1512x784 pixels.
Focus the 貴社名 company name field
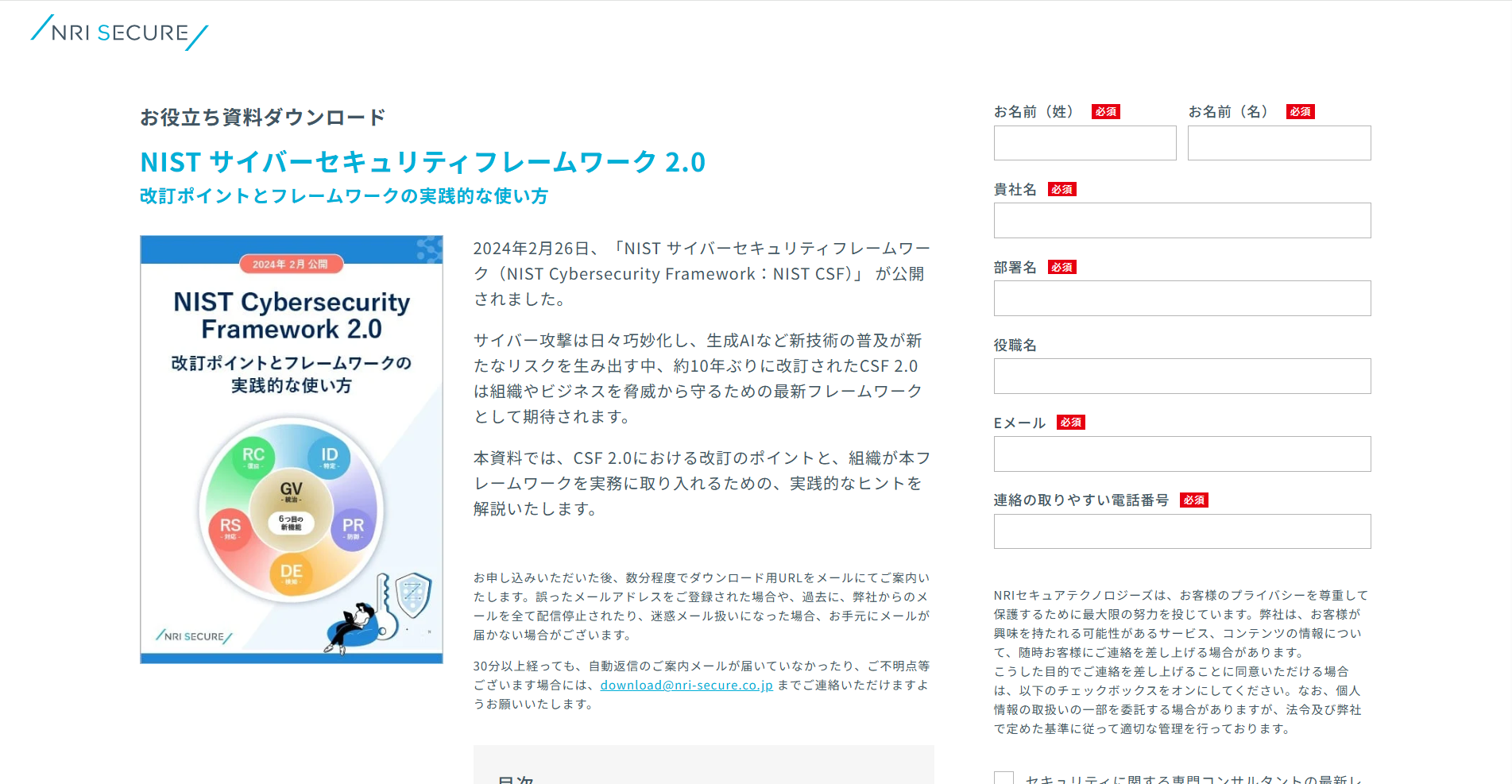[x=1182, y=220]
